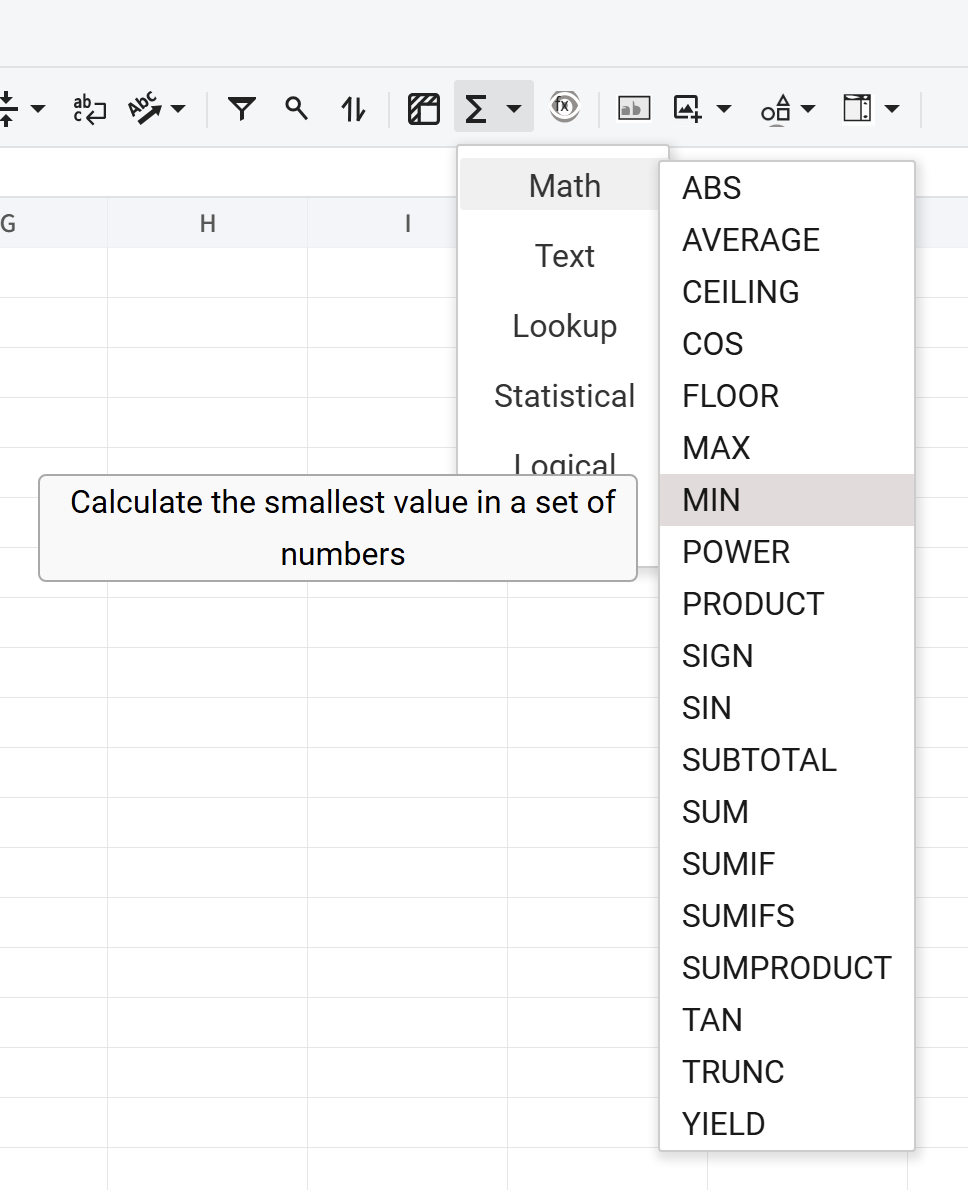Click the text box icon

click(634, 108)
